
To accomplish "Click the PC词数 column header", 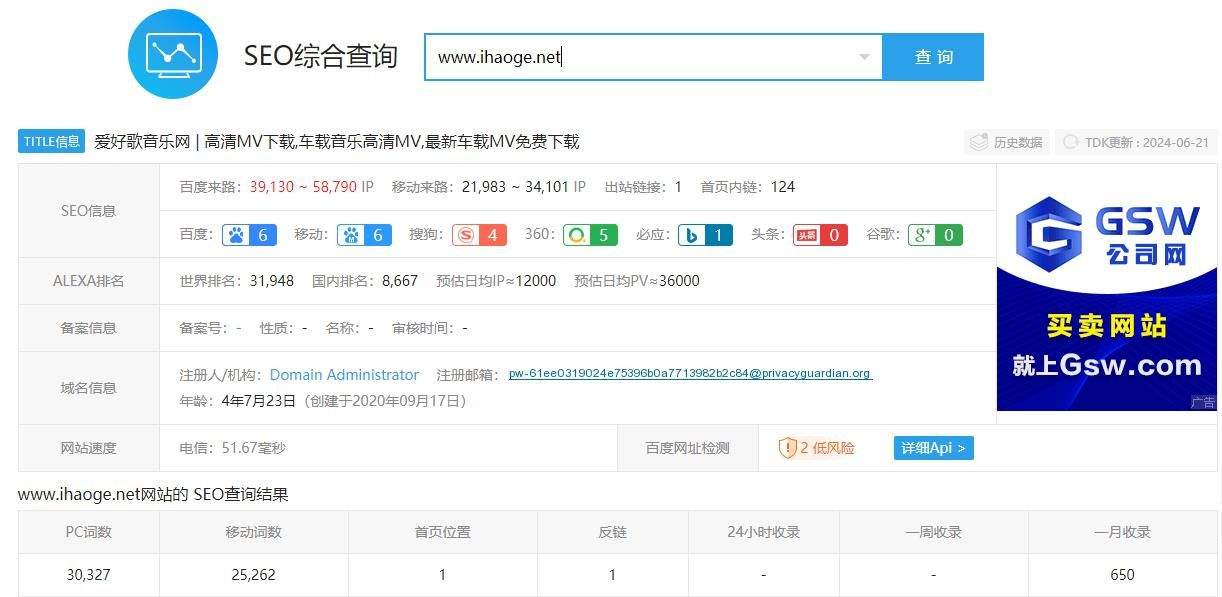I will pos(89,532).
